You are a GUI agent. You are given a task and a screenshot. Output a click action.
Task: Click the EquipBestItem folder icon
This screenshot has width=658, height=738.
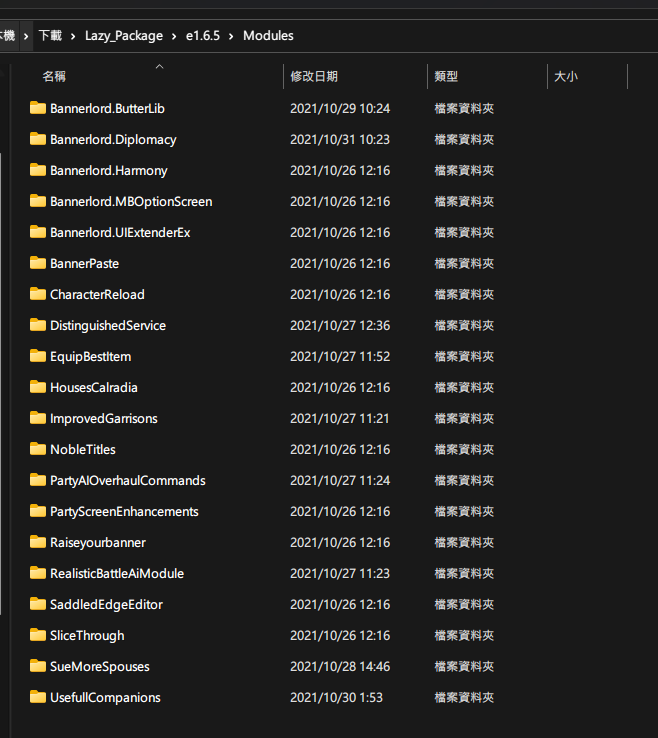click(x=38, y=356)
